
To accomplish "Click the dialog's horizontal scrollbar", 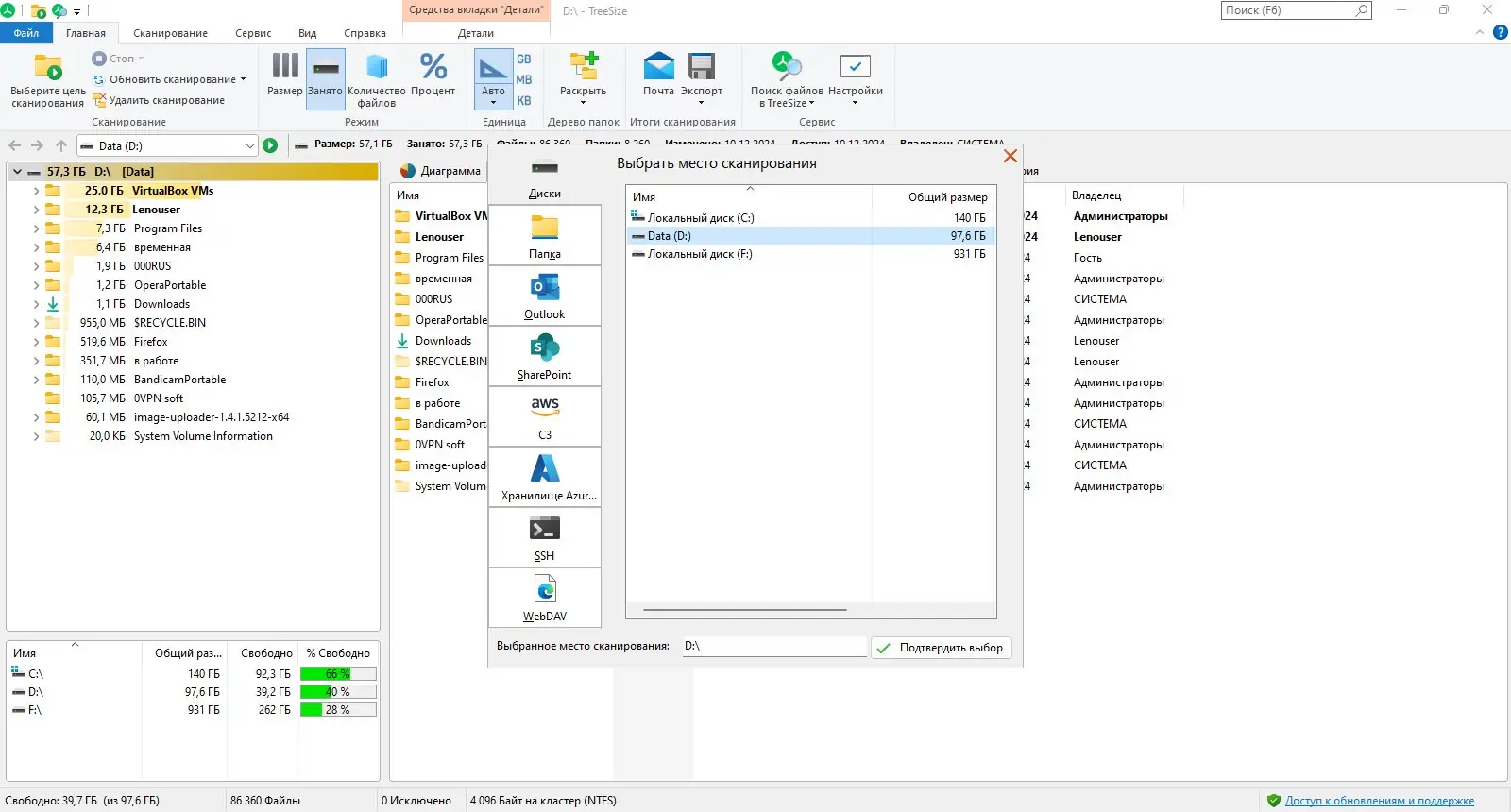I will click(745, 610).
